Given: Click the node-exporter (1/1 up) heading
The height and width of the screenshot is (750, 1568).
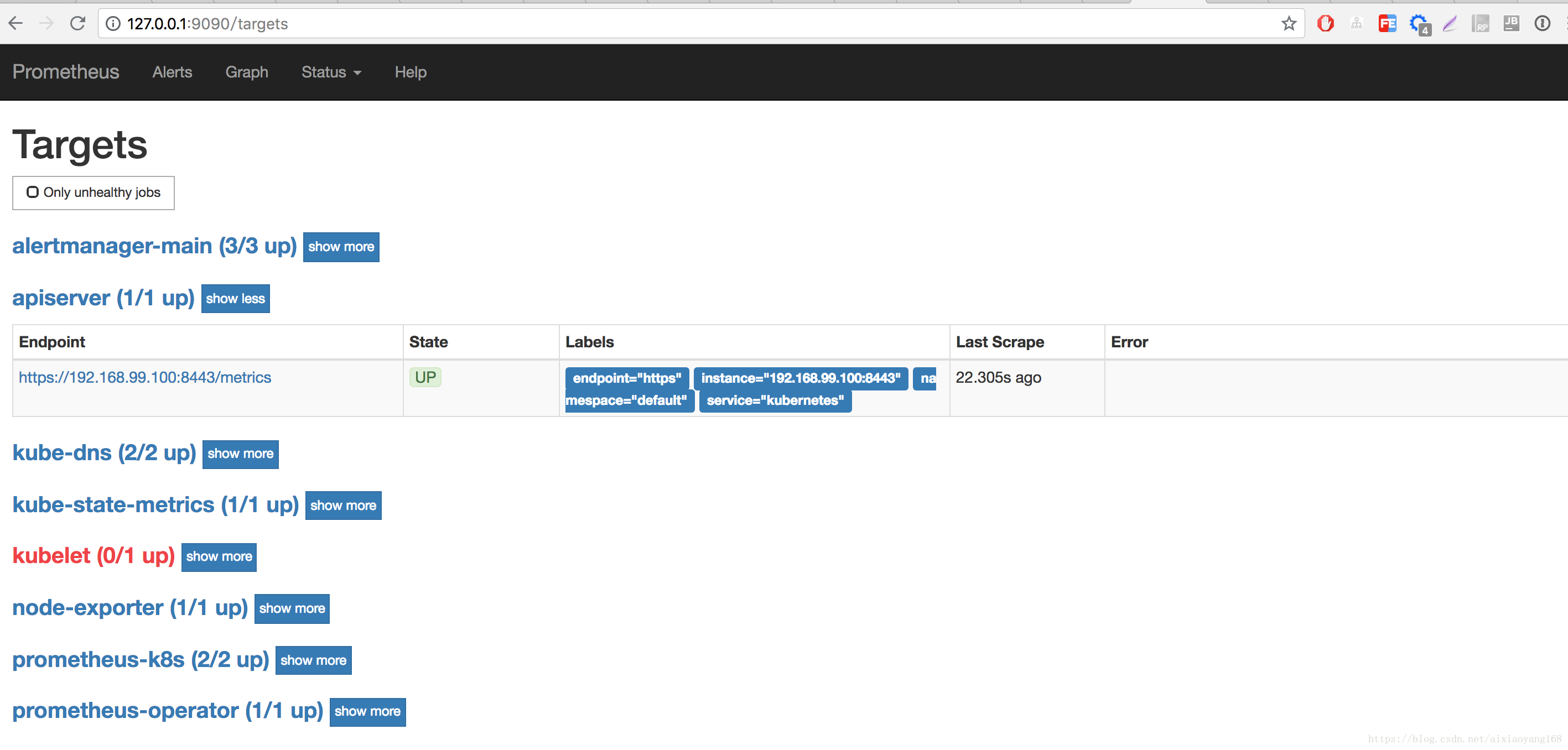Looking at the screenshot, I should pos(130,607).
